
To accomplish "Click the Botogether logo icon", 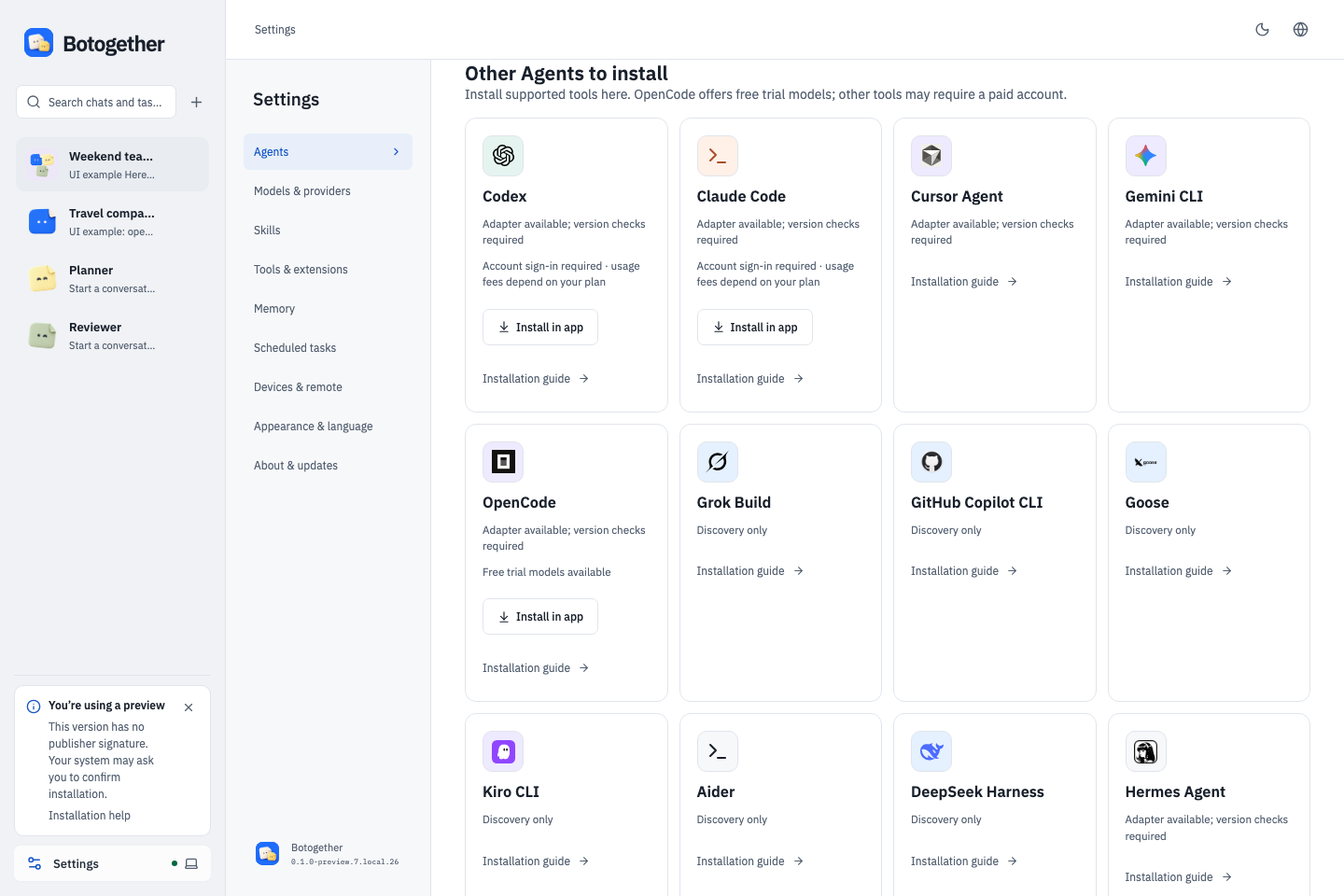I will point(39,43).
